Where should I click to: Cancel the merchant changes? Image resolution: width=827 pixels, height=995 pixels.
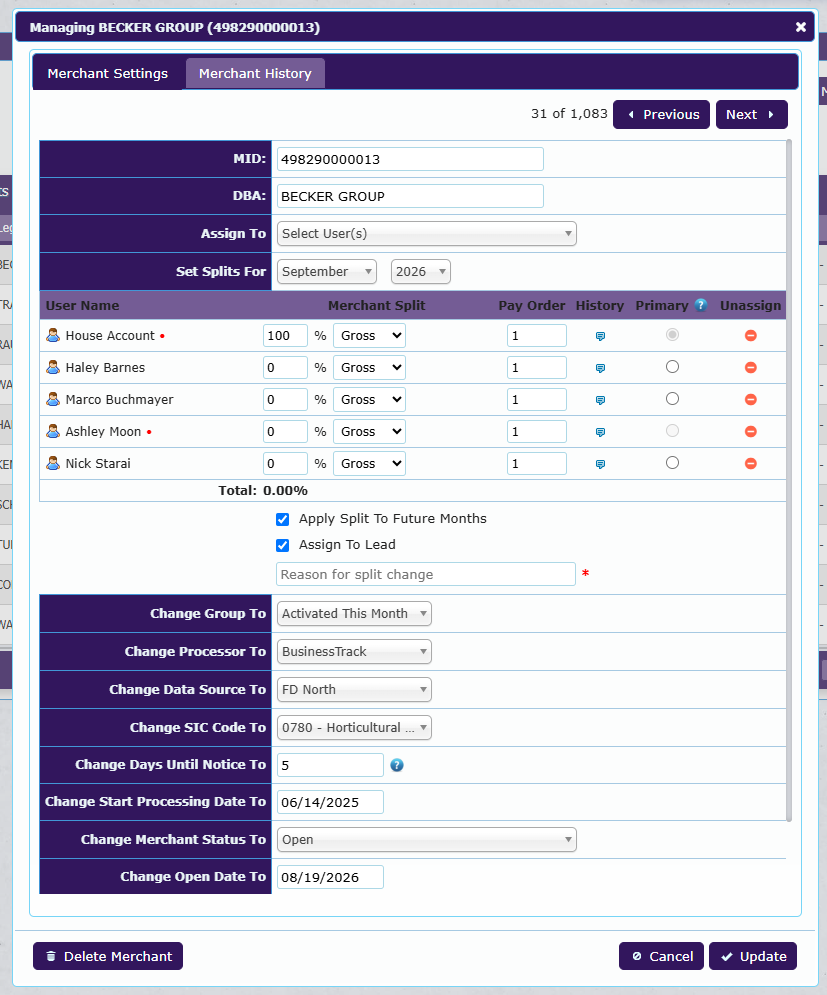click(x=661, y=956)
